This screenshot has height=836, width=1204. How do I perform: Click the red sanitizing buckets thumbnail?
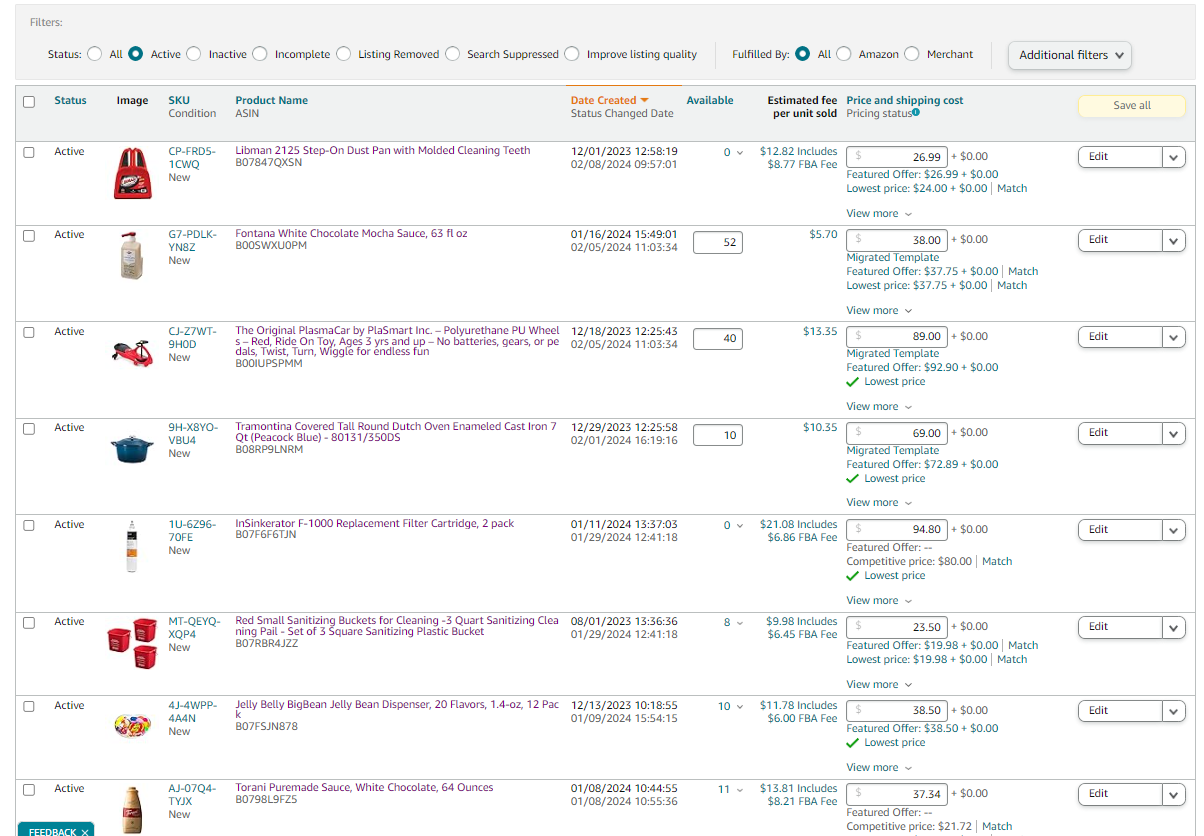(132, 642)
